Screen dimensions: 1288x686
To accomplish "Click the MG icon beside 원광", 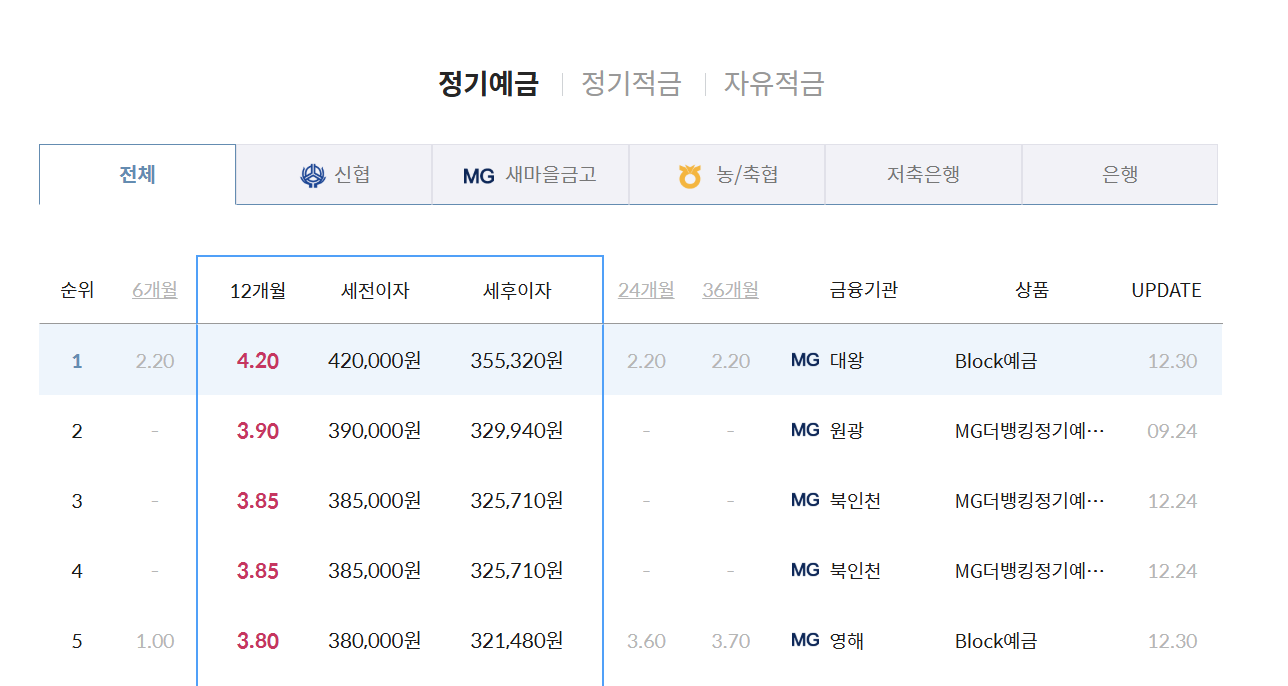I will (x=805, y=430).
